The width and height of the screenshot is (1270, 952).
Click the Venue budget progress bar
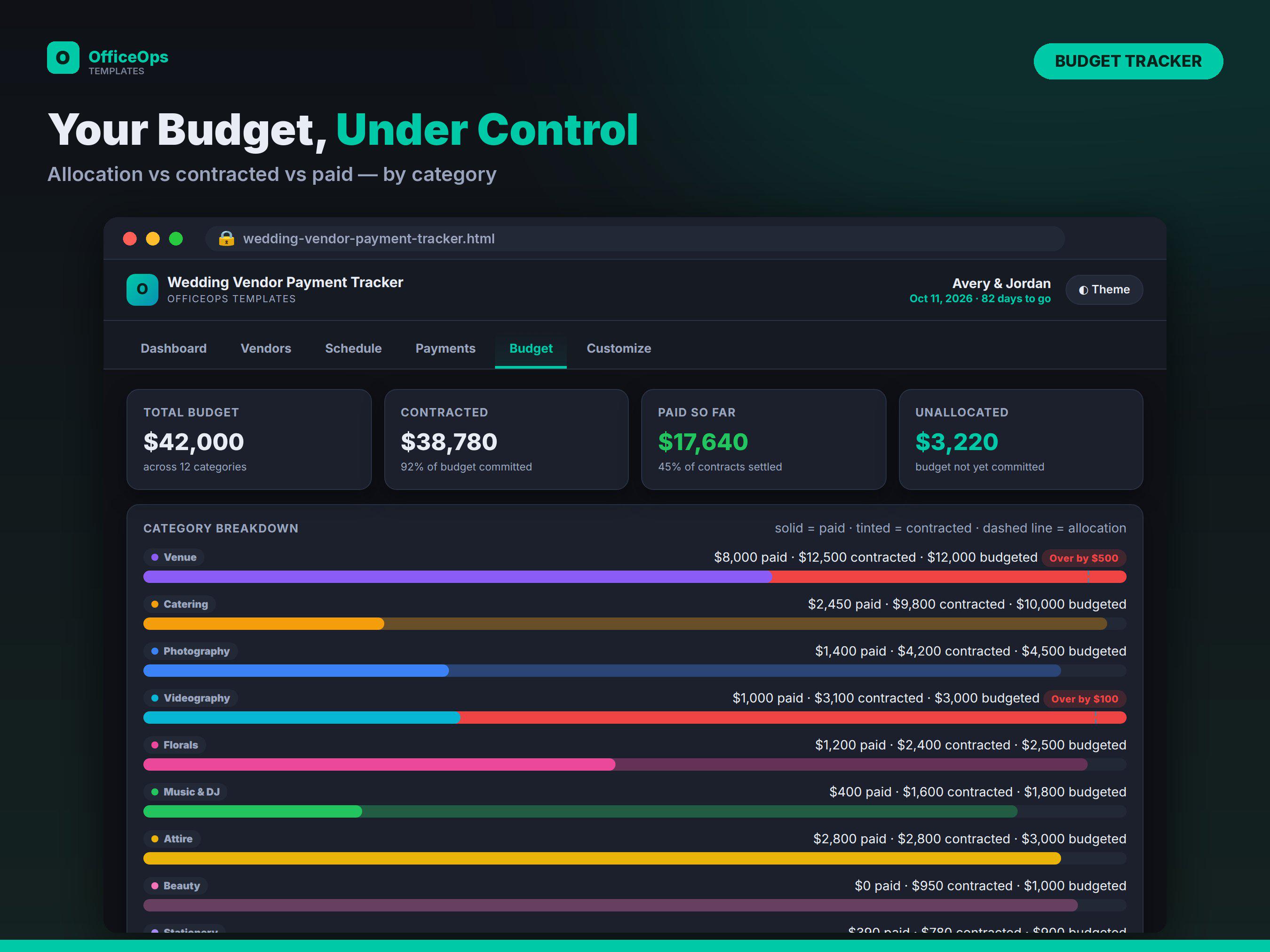(x=635, y=577)
